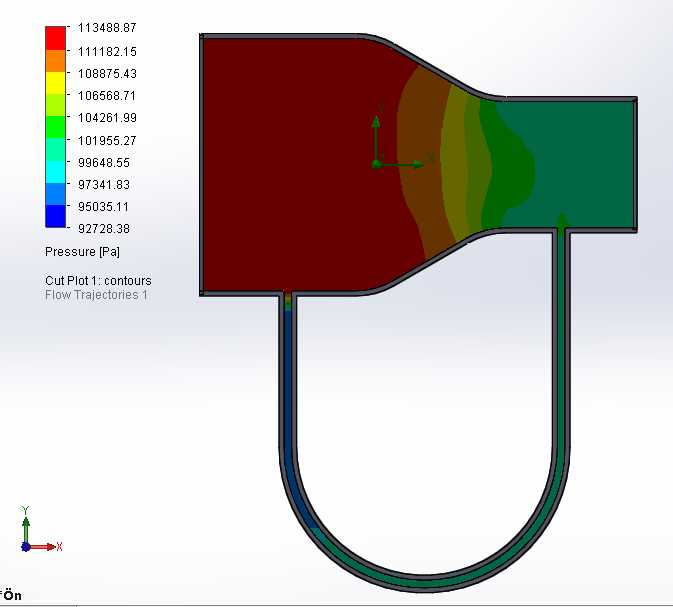Click the 113488.87 maximum pressure legend value

[107, 28]
